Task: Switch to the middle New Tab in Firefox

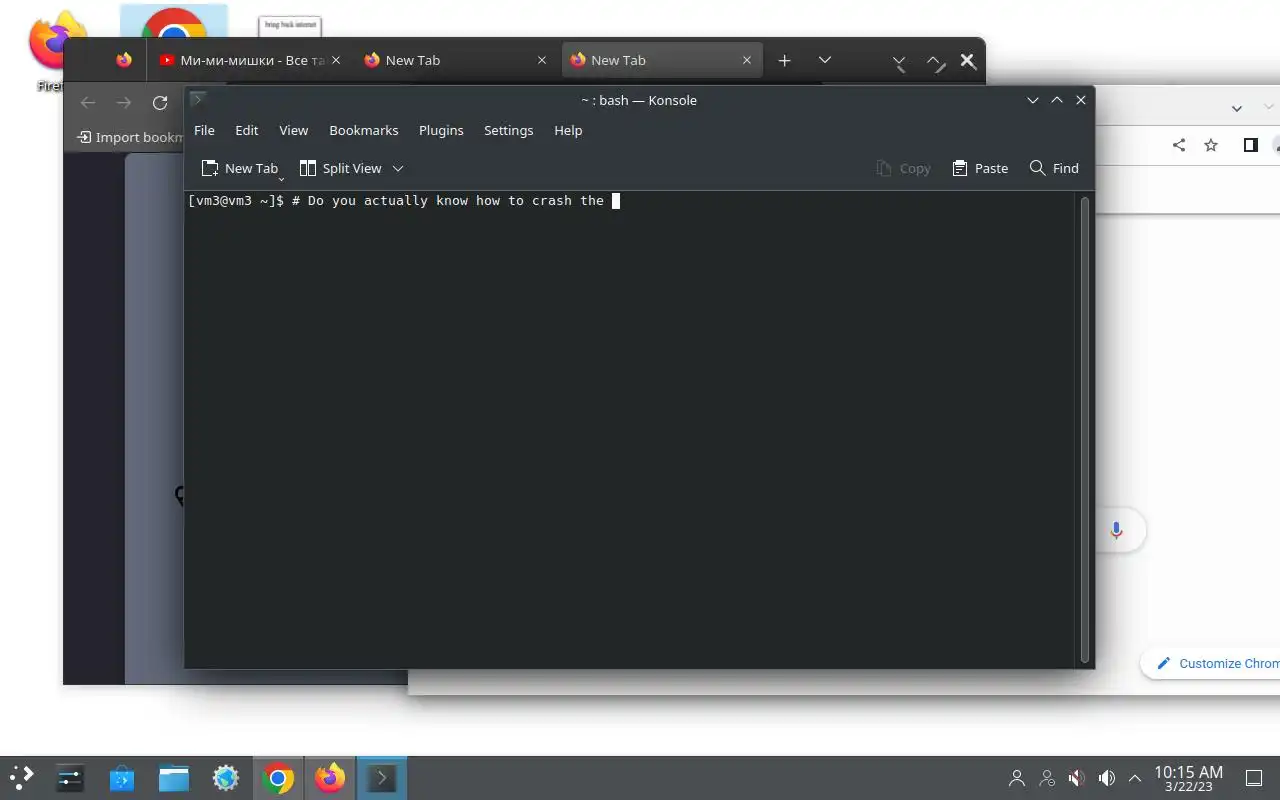Action: tap(455, 60)
